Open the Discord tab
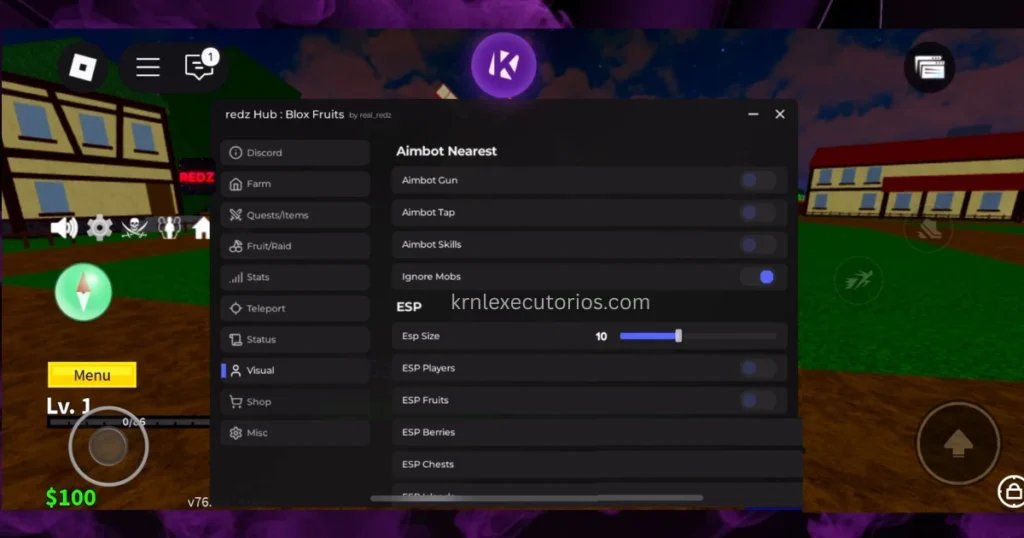The image size is (1024, 538). (x=295, y=153)
